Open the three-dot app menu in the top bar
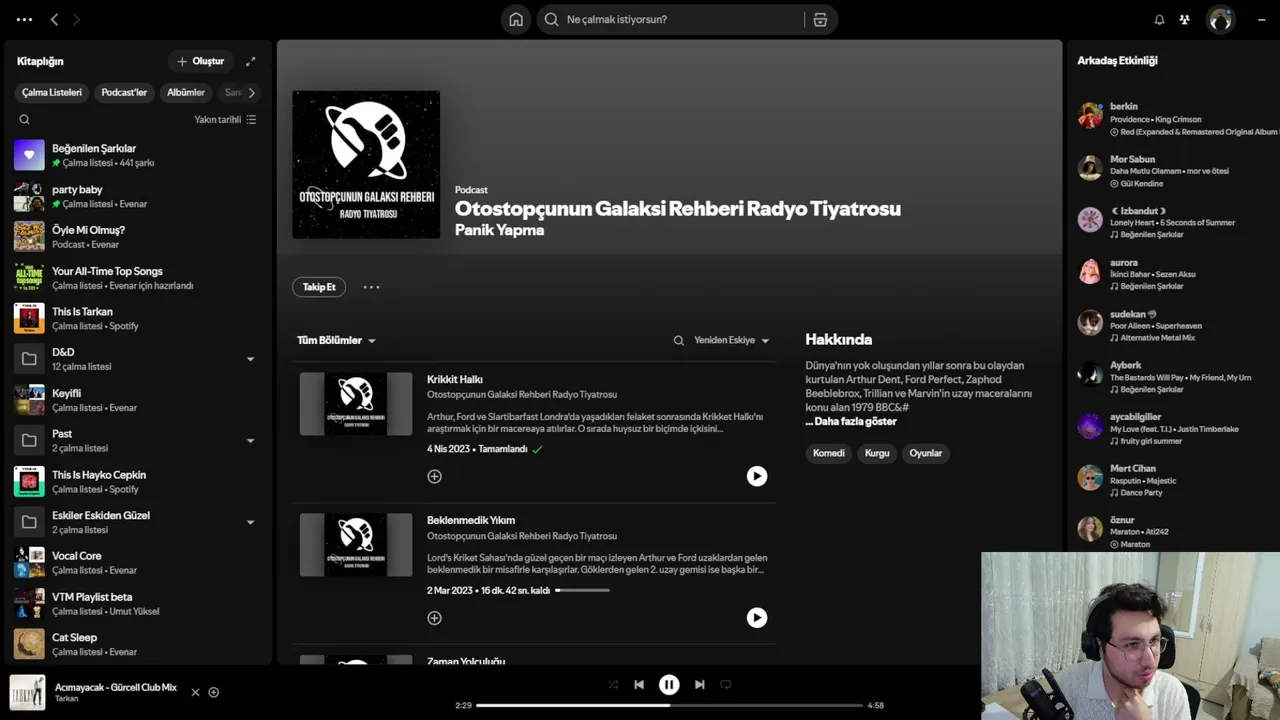This screenshot has height=720, width=1280. point(24,19)
